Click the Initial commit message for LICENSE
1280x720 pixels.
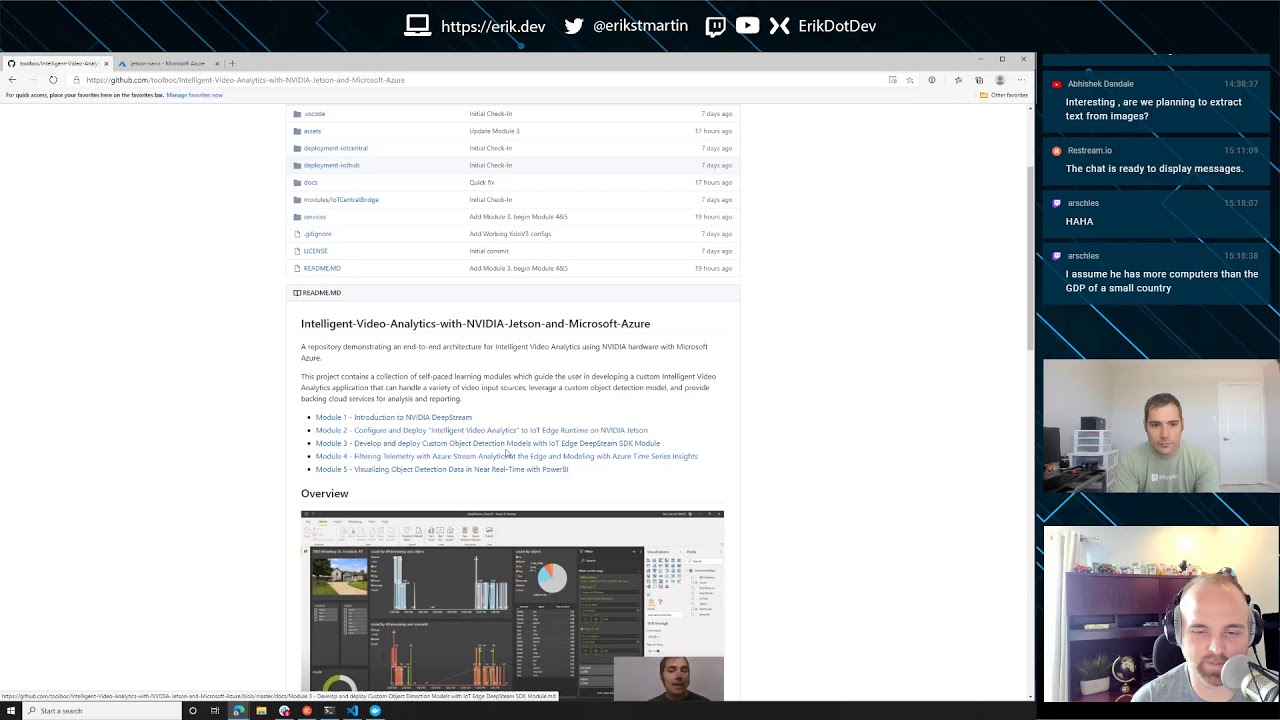pos(488,251)
